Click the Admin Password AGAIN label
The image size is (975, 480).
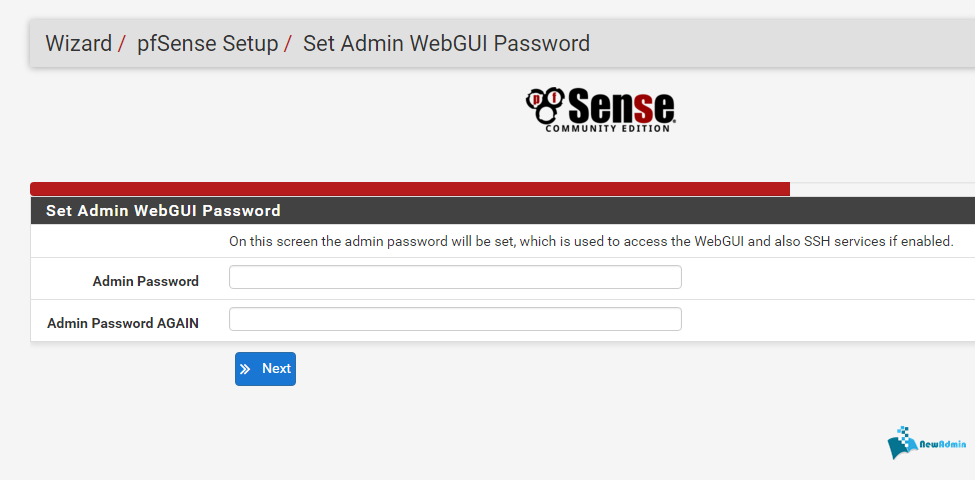(123, 323)
